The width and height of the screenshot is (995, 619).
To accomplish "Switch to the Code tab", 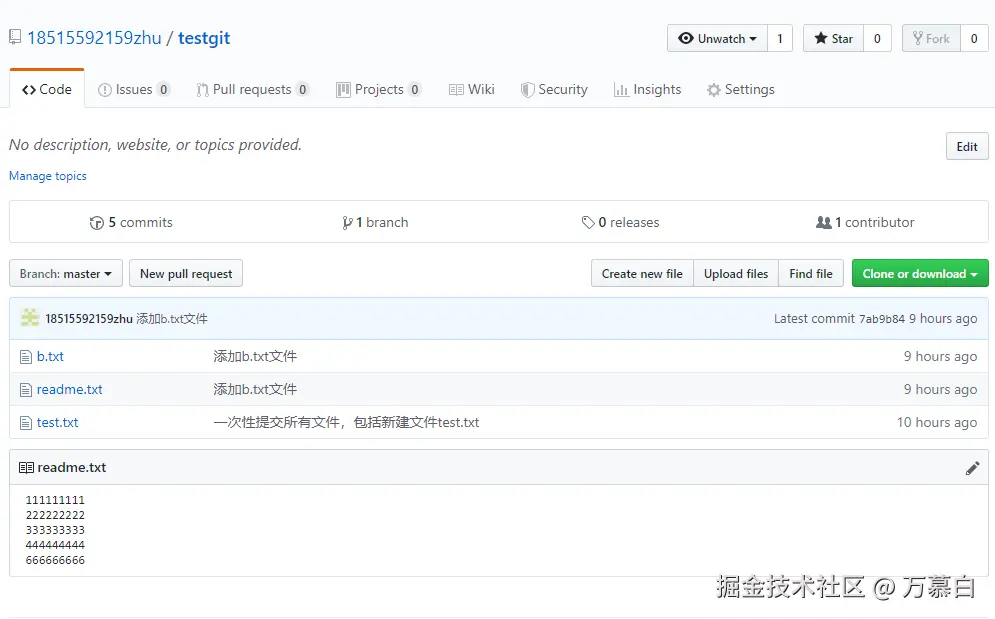I will [47, 90].
